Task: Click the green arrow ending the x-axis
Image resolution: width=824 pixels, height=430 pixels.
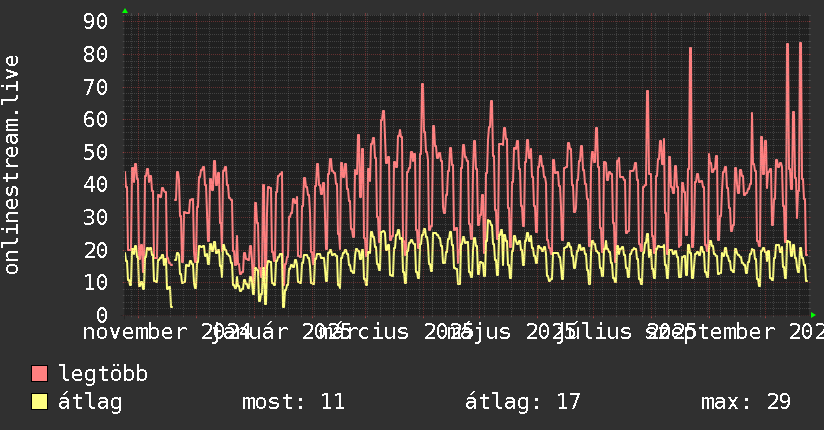Action: [813, 315]
